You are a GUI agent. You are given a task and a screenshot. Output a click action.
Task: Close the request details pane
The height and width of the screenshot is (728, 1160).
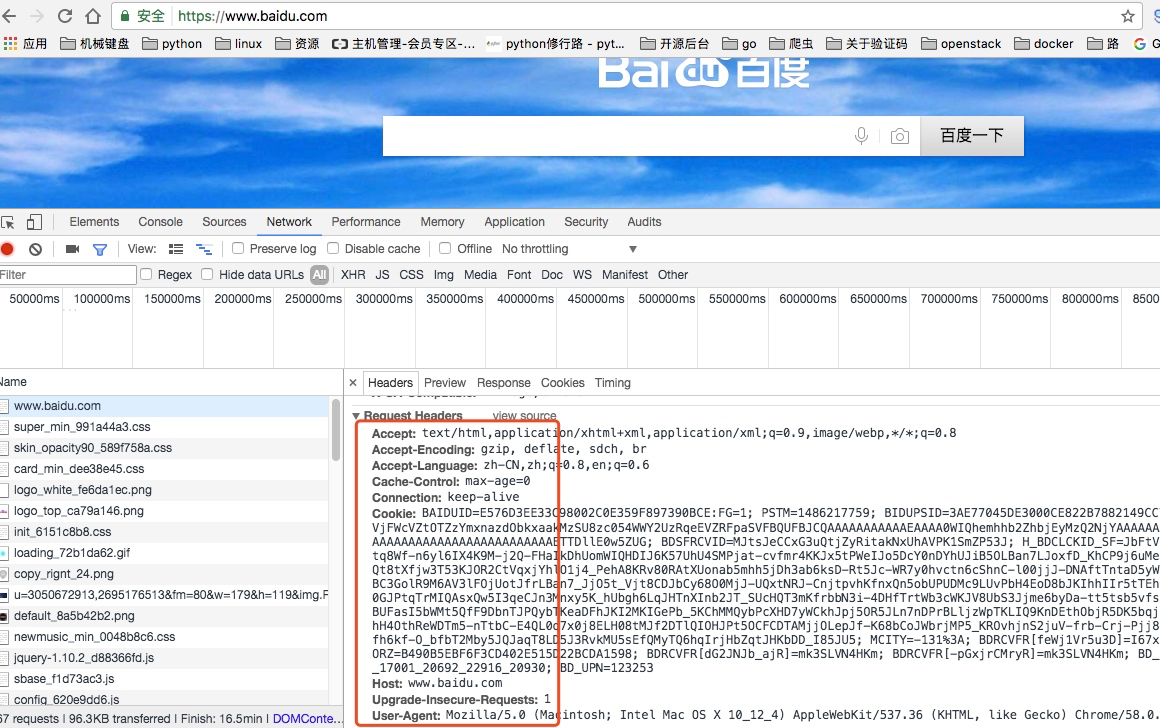point(353,382)
